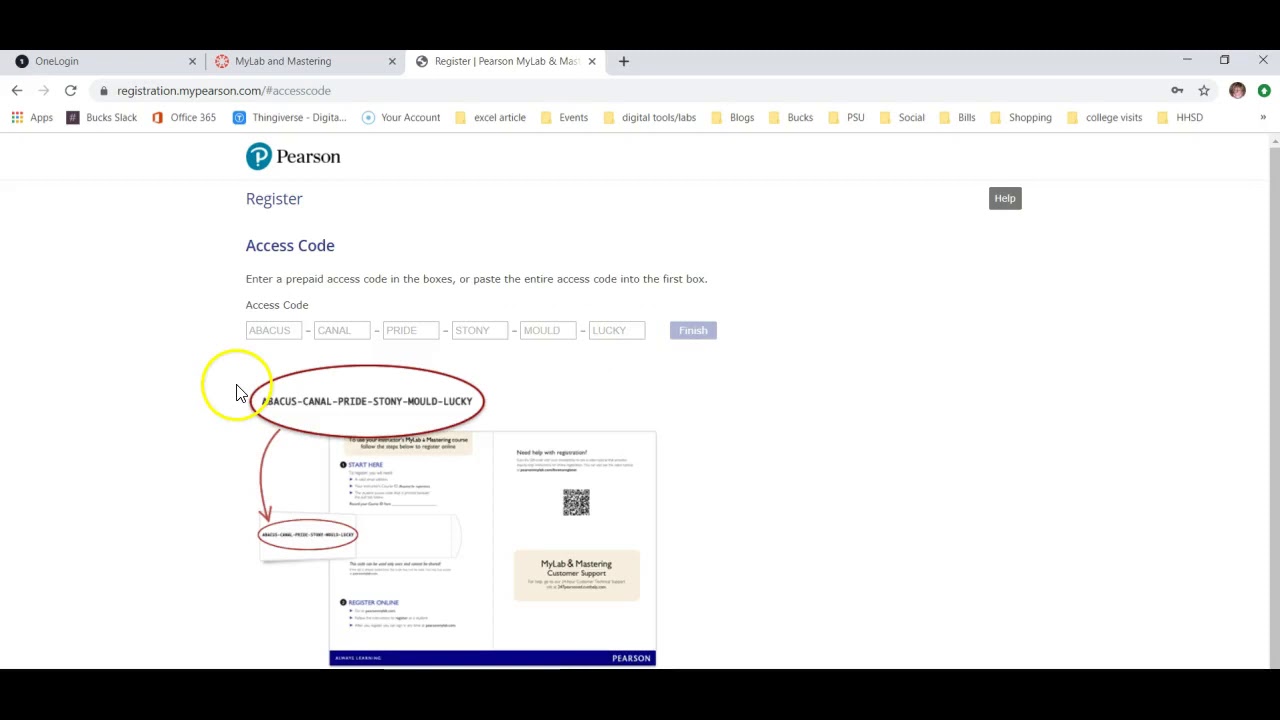
Task: Open the Apps grid shortcut
Action: [32, 118]
